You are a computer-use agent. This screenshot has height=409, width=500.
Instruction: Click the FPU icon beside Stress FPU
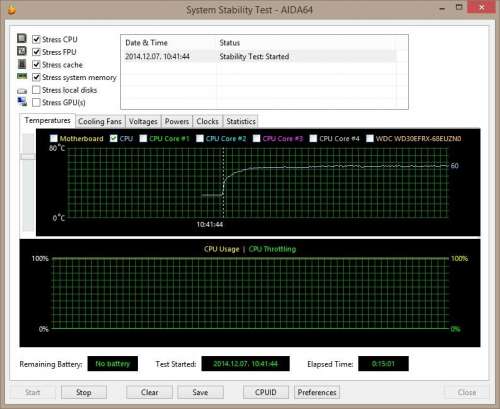[x=22, y=51]
